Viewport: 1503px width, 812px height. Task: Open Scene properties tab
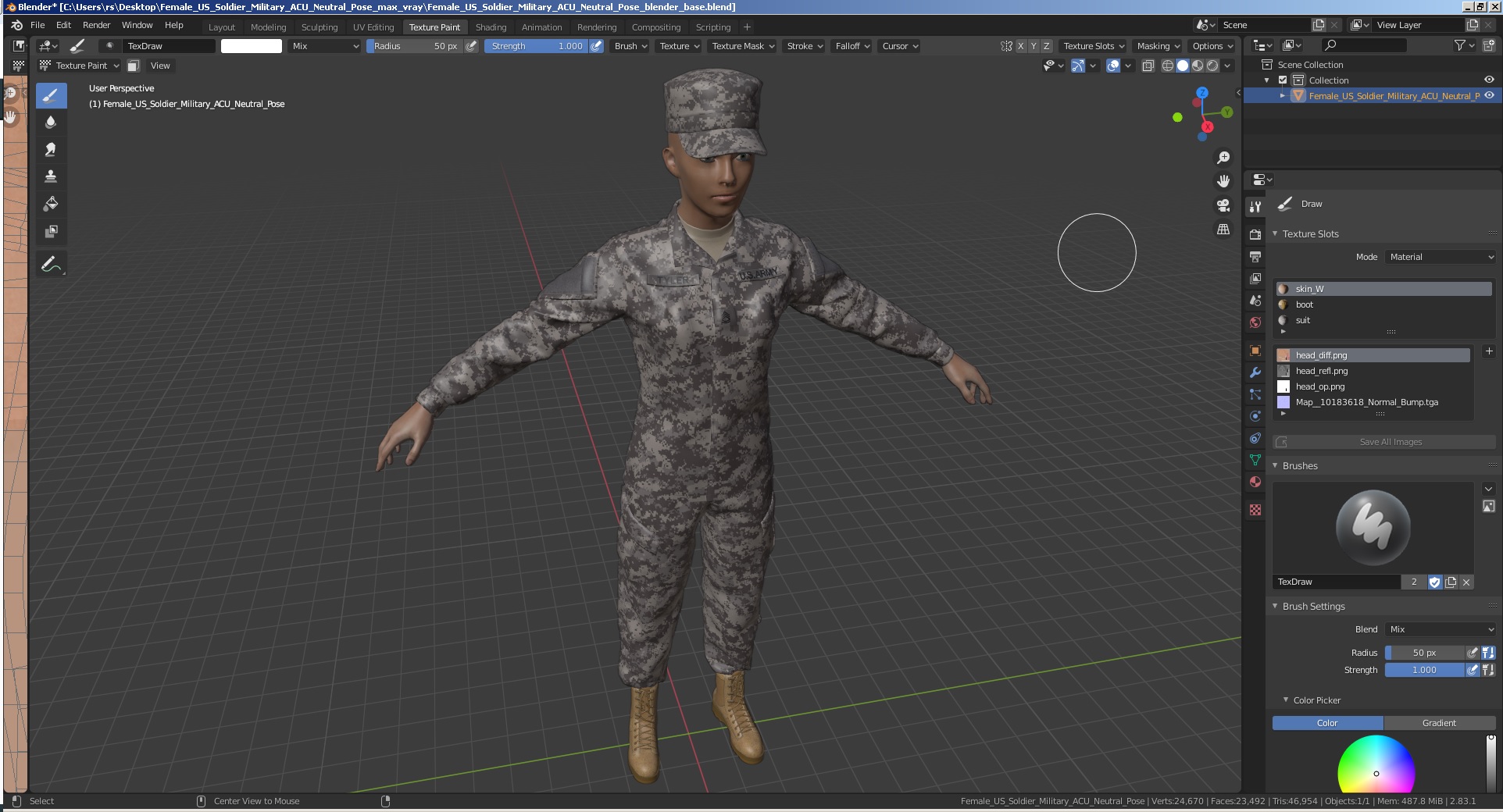click(x=1255, y=300)
